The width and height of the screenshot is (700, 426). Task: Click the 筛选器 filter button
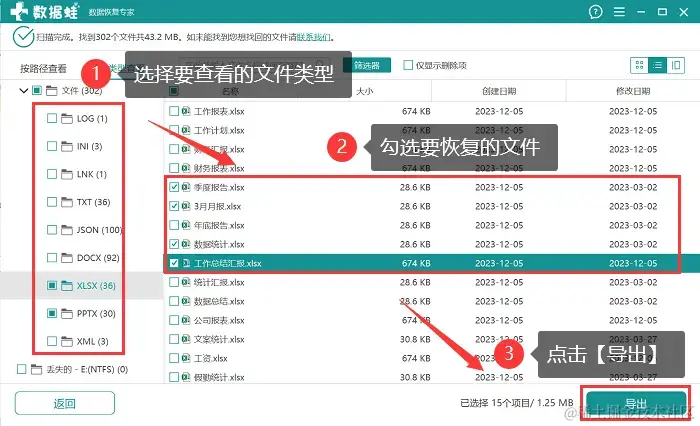click(x=367, y=65)
